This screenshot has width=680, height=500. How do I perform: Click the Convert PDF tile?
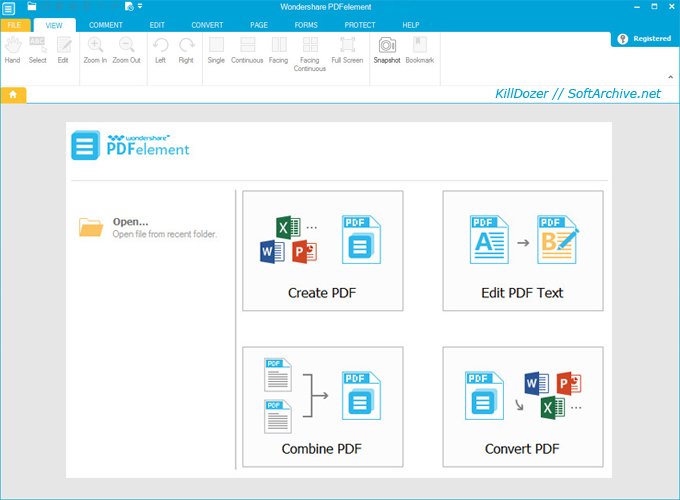coord(523,407)
